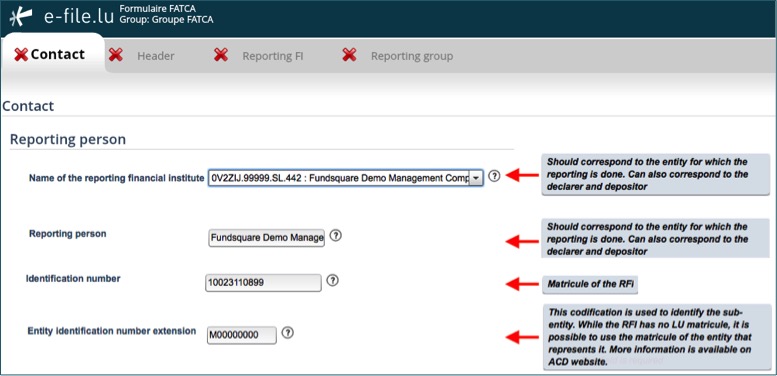Click 'Group: Groupe FATCA' header text
Screen dimensions: 777x376
click(x=166, y=20)
